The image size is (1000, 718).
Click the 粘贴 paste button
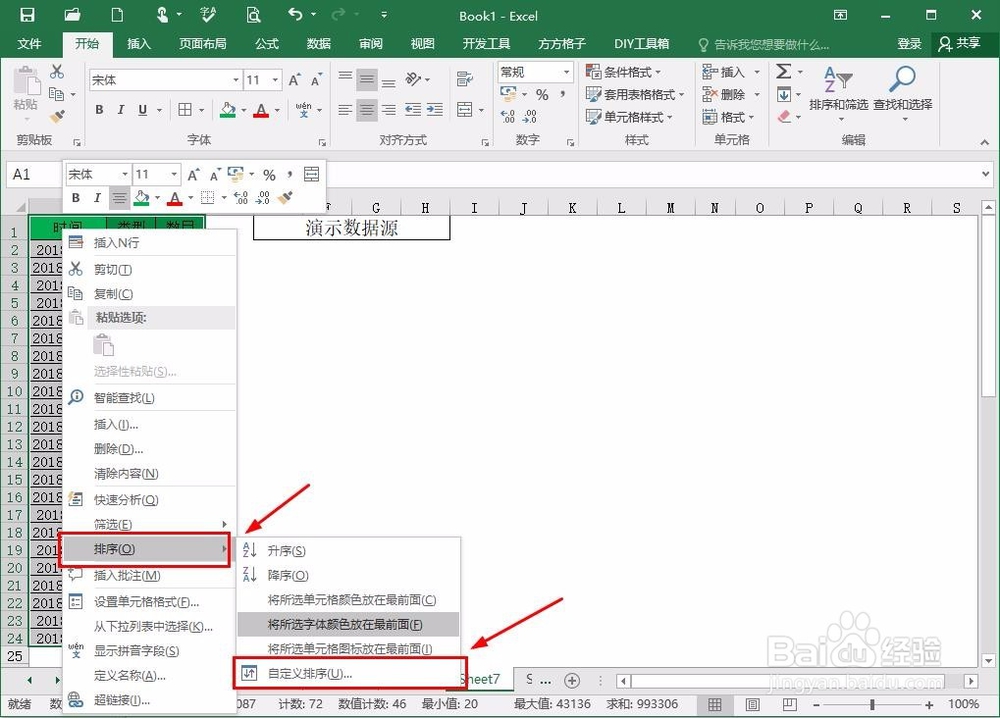[x=26, y=94]
